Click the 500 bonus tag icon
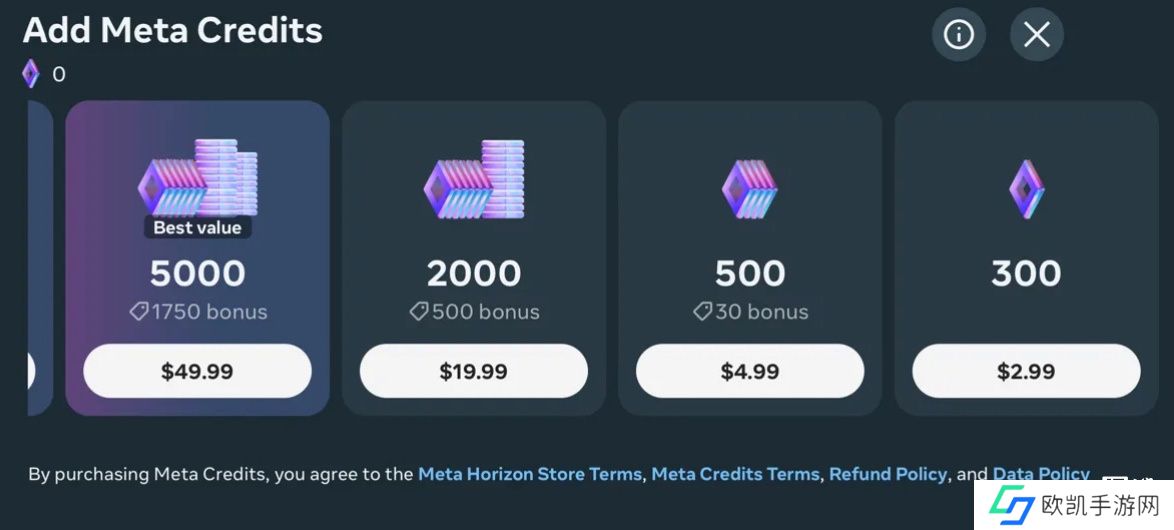Viewport: 1174px width, 530px height. [419, 312]
